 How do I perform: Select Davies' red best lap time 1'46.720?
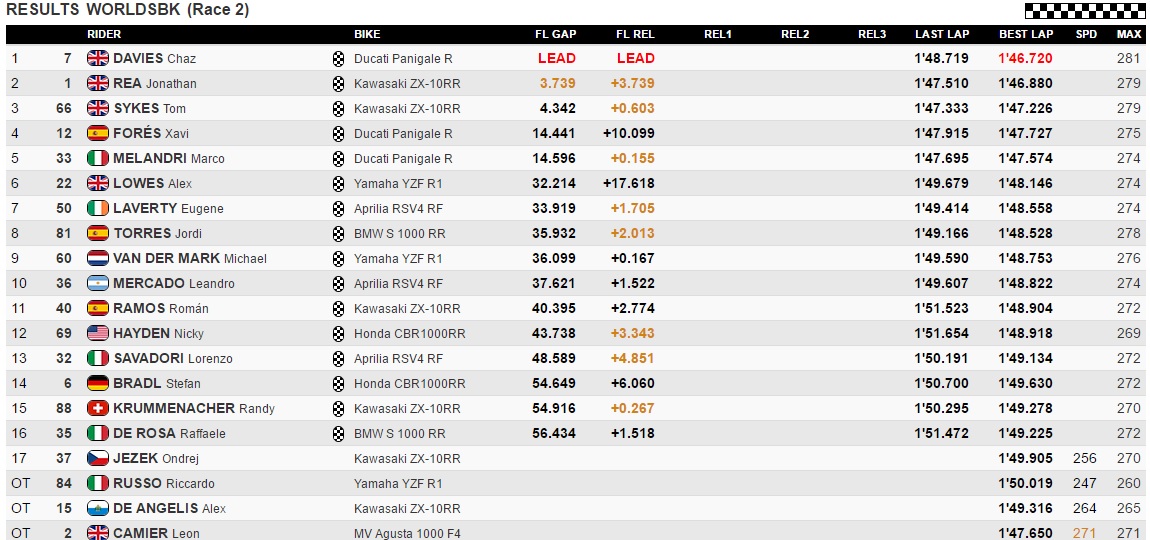(x=1025, y=58)
